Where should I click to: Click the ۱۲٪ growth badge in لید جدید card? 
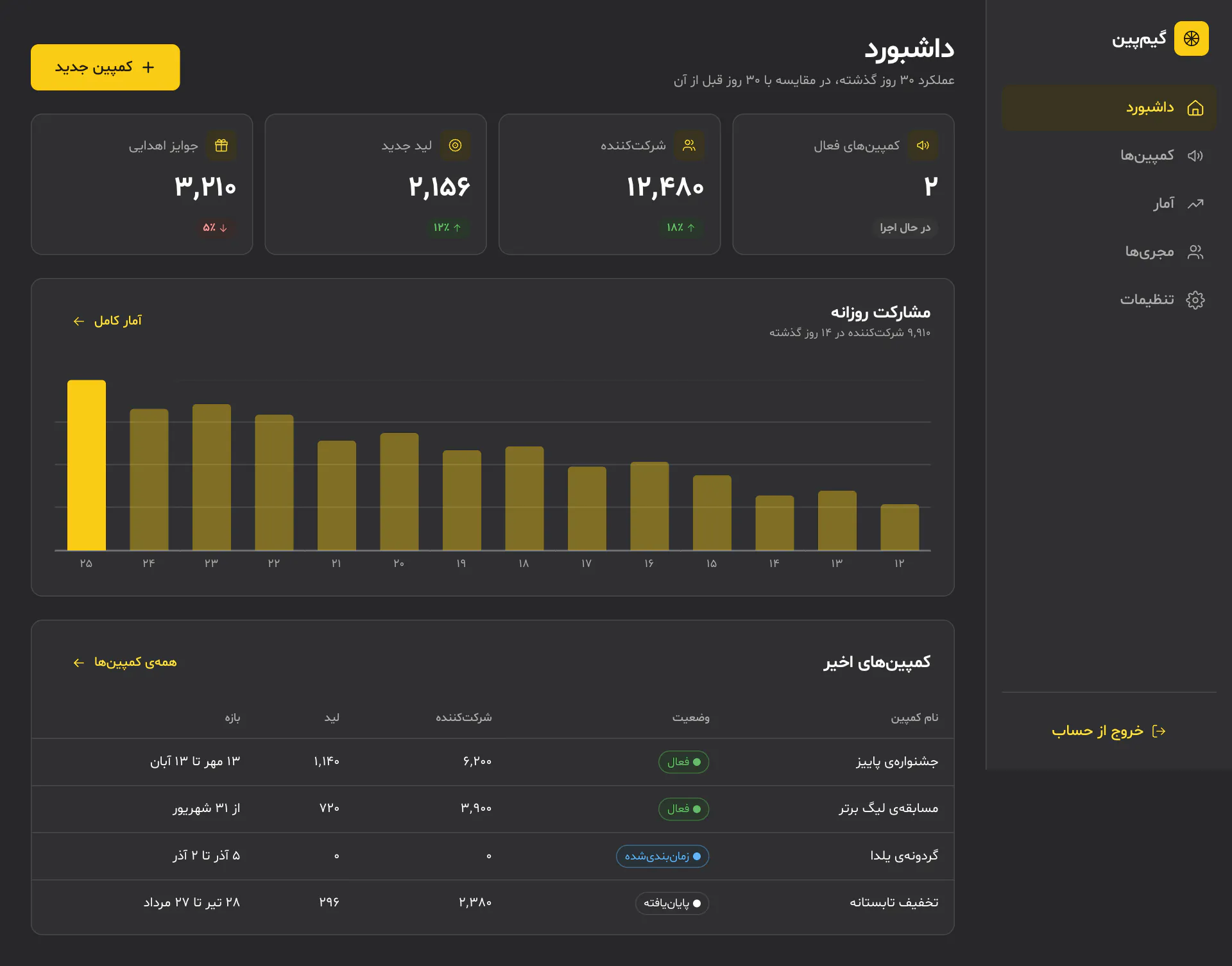coord(447,228)
